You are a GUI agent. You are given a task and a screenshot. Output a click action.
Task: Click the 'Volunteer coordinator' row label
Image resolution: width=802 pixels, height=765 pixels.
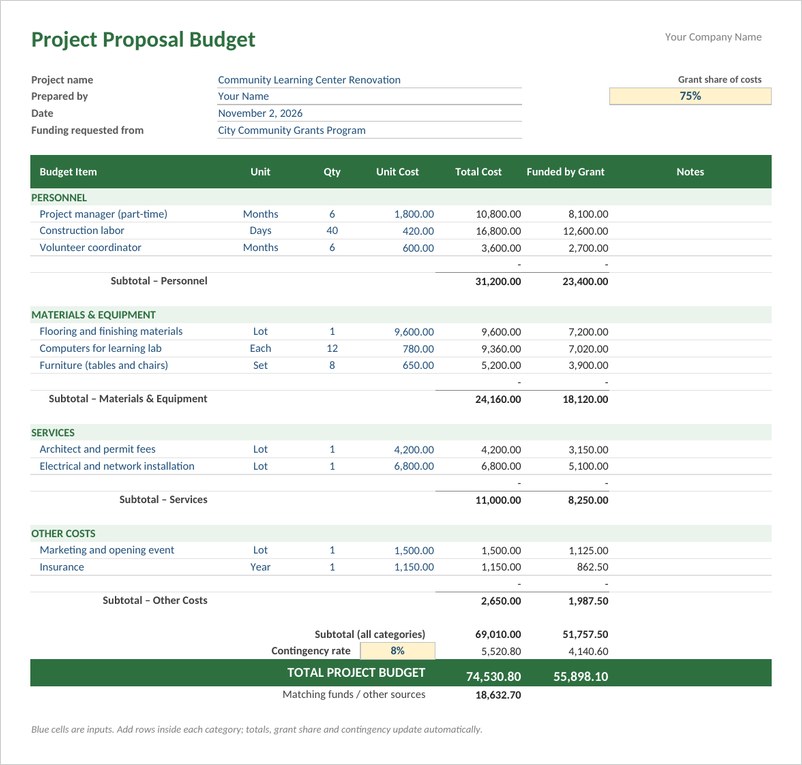[x=90, y=248]
